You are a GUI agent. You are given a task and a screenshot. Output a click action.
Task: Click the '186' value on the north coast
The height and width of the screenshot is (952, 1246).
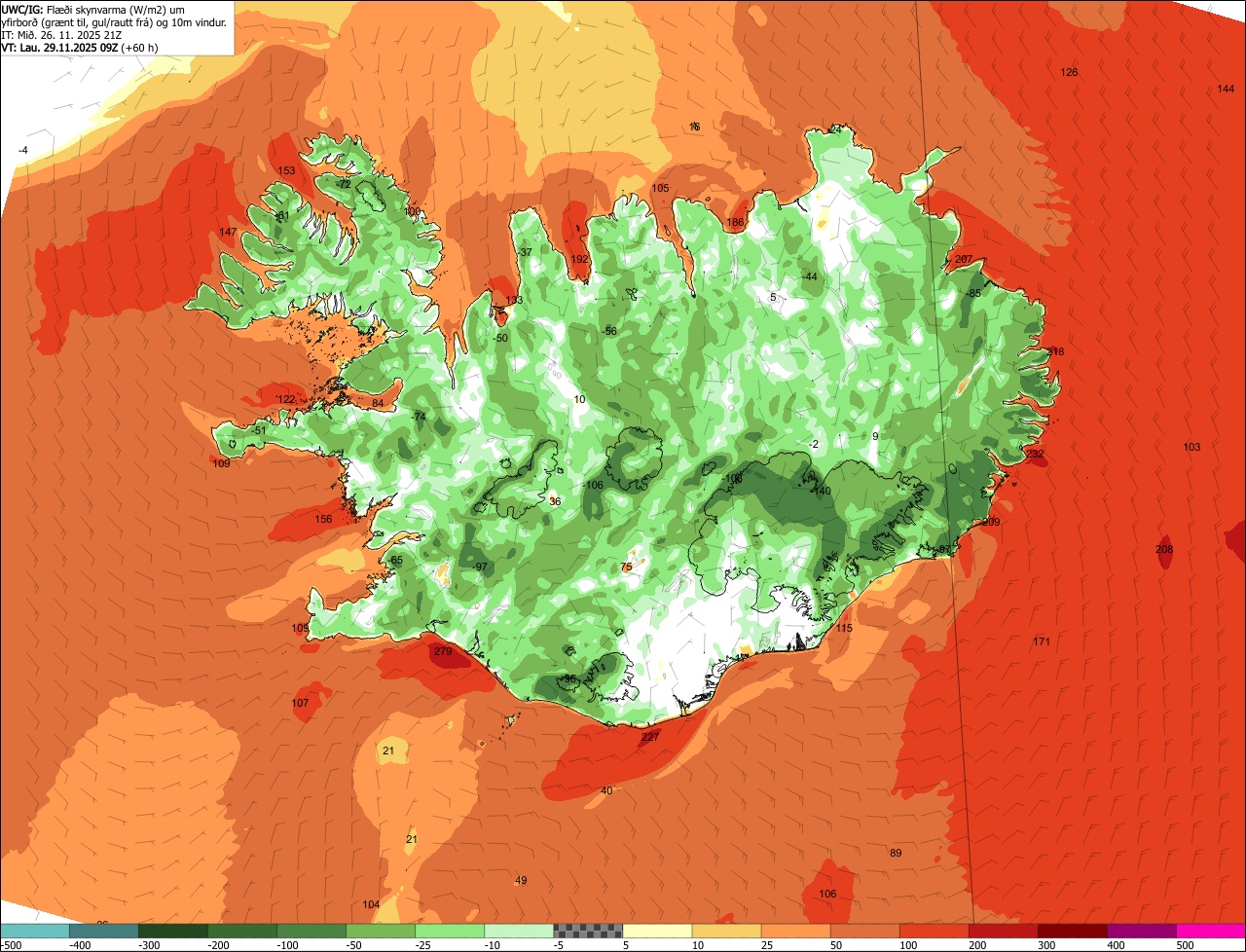735,223
